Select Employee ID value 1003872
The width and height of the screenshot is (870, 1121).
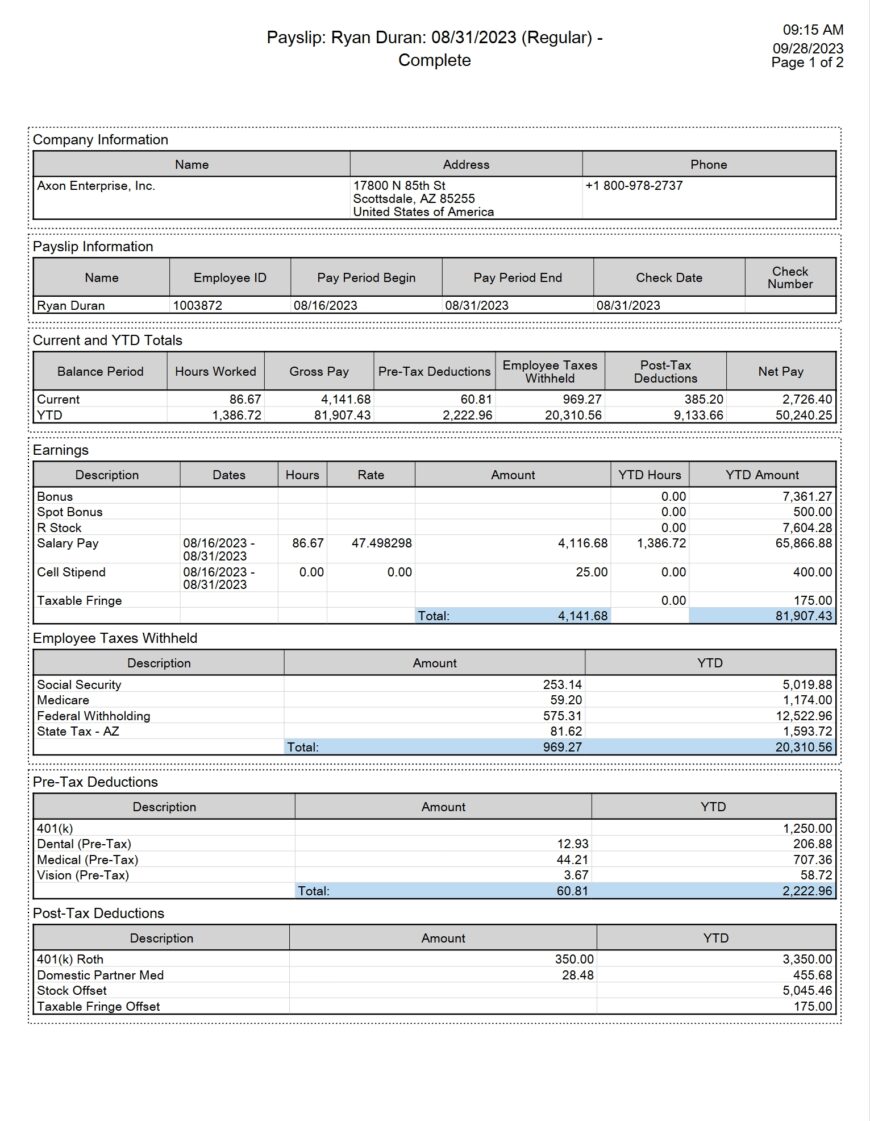click(x=198, y=305)
